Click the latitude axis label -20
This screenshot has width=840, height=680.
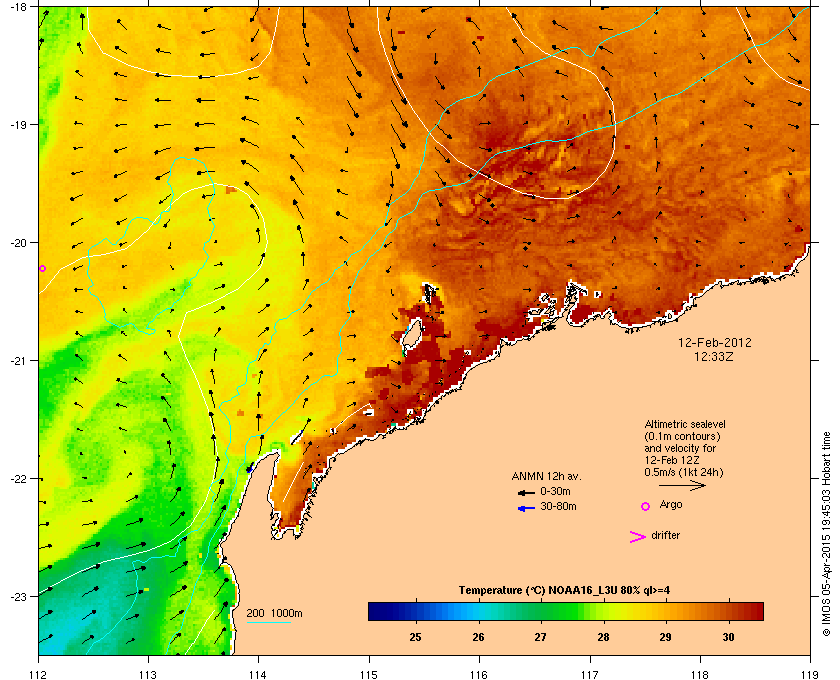click(x=18, y=242)
